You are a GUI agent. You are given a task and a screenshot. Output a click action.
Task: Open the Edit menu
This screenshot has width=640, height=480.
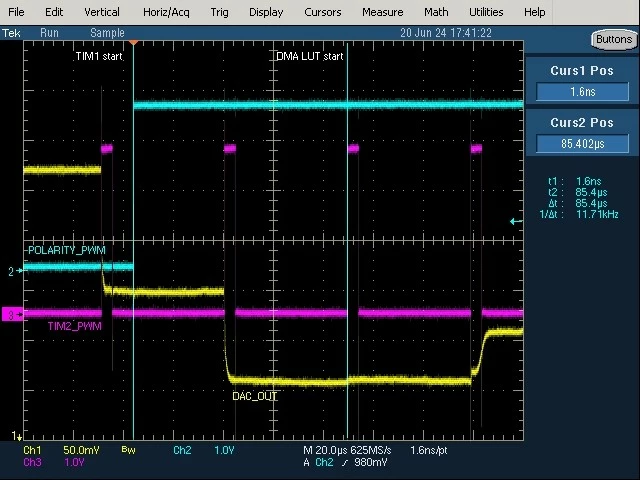54,12
